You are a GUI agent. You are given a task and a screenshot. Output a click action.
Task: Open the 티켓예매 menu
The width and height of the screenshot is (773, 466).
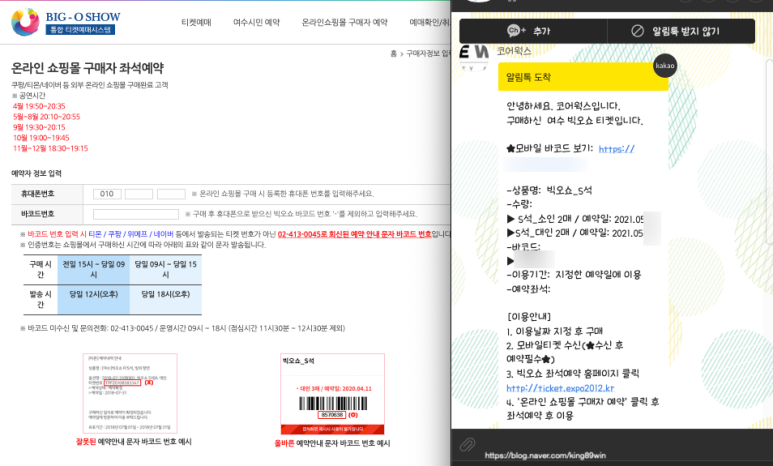196,22
